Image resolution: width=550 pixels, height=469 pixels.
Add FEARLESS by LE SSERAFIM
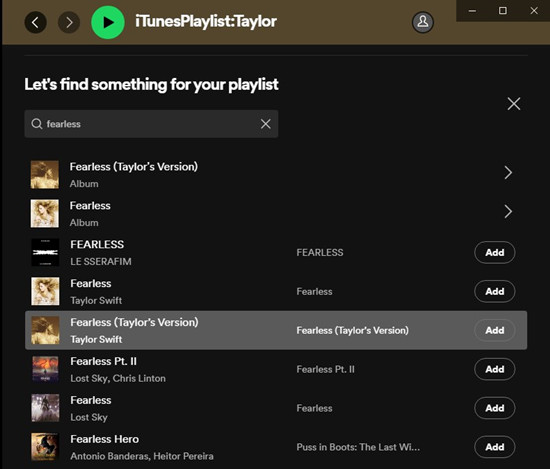tap(495, 253)
